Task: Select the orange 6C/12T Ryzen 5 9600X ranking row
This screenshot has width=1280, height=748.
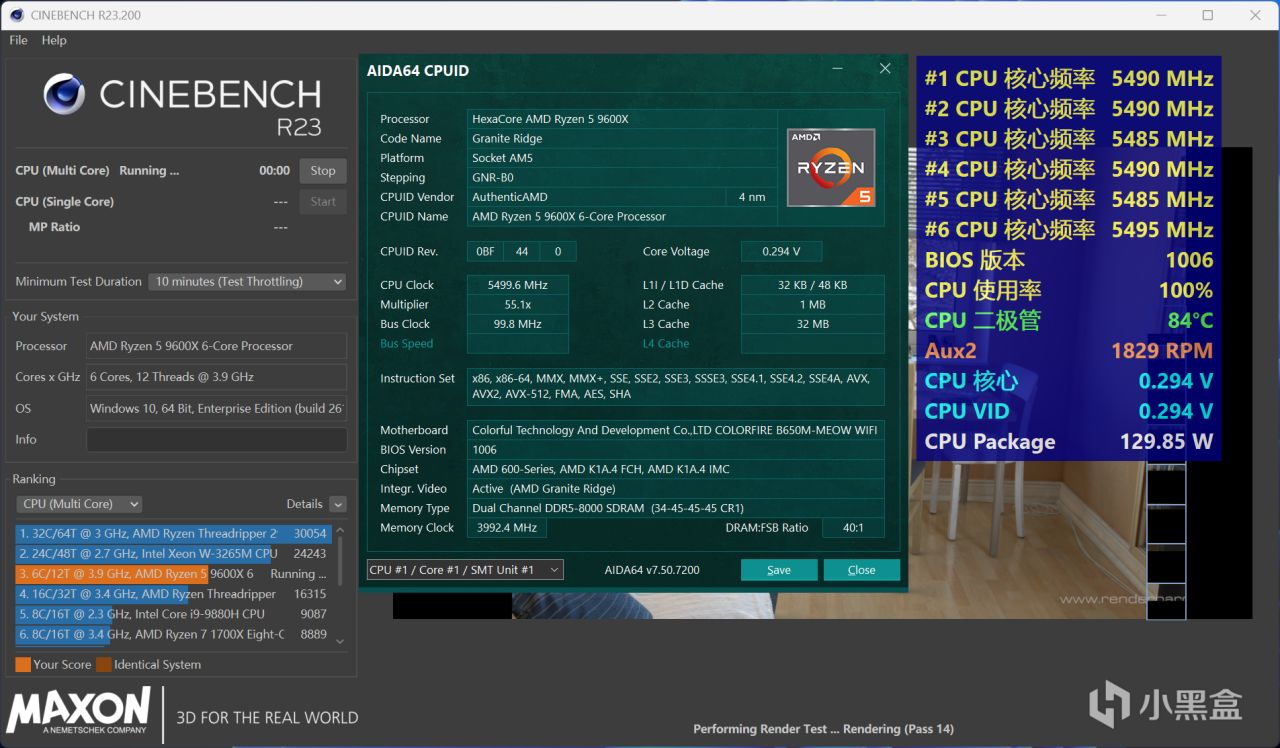Action: (173, 574)
